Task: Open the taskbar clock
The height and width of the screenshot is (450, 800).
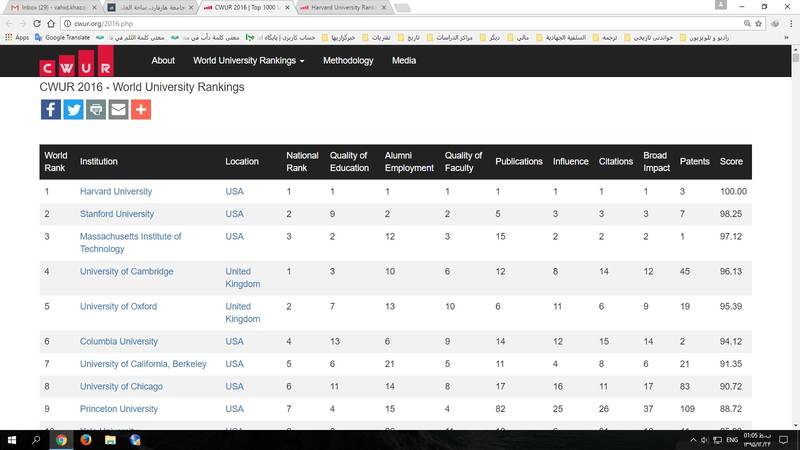Action: (x=757, y=440)
